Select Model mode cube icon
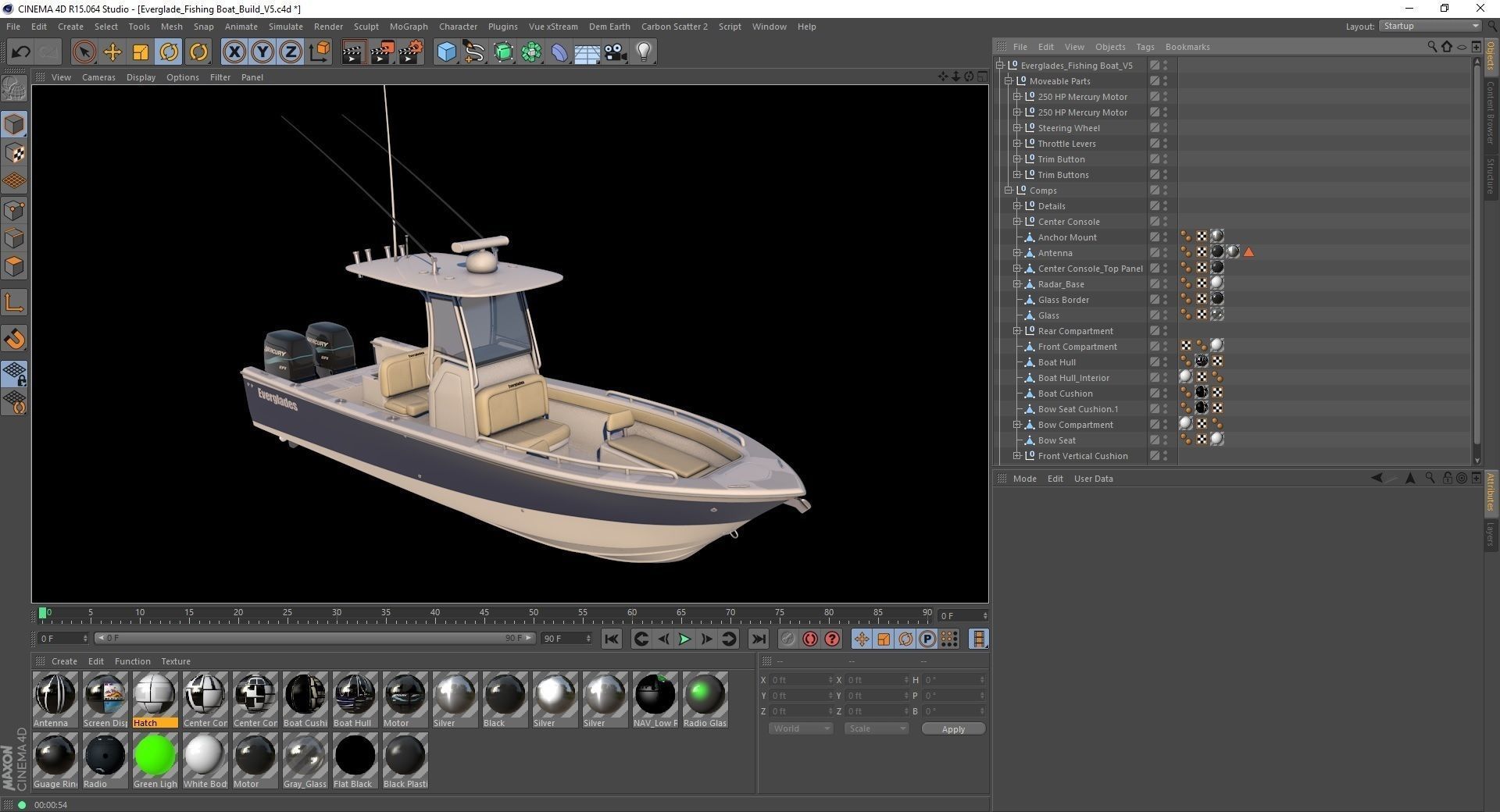The image size is (1500, 812). (x=14, y=124)
